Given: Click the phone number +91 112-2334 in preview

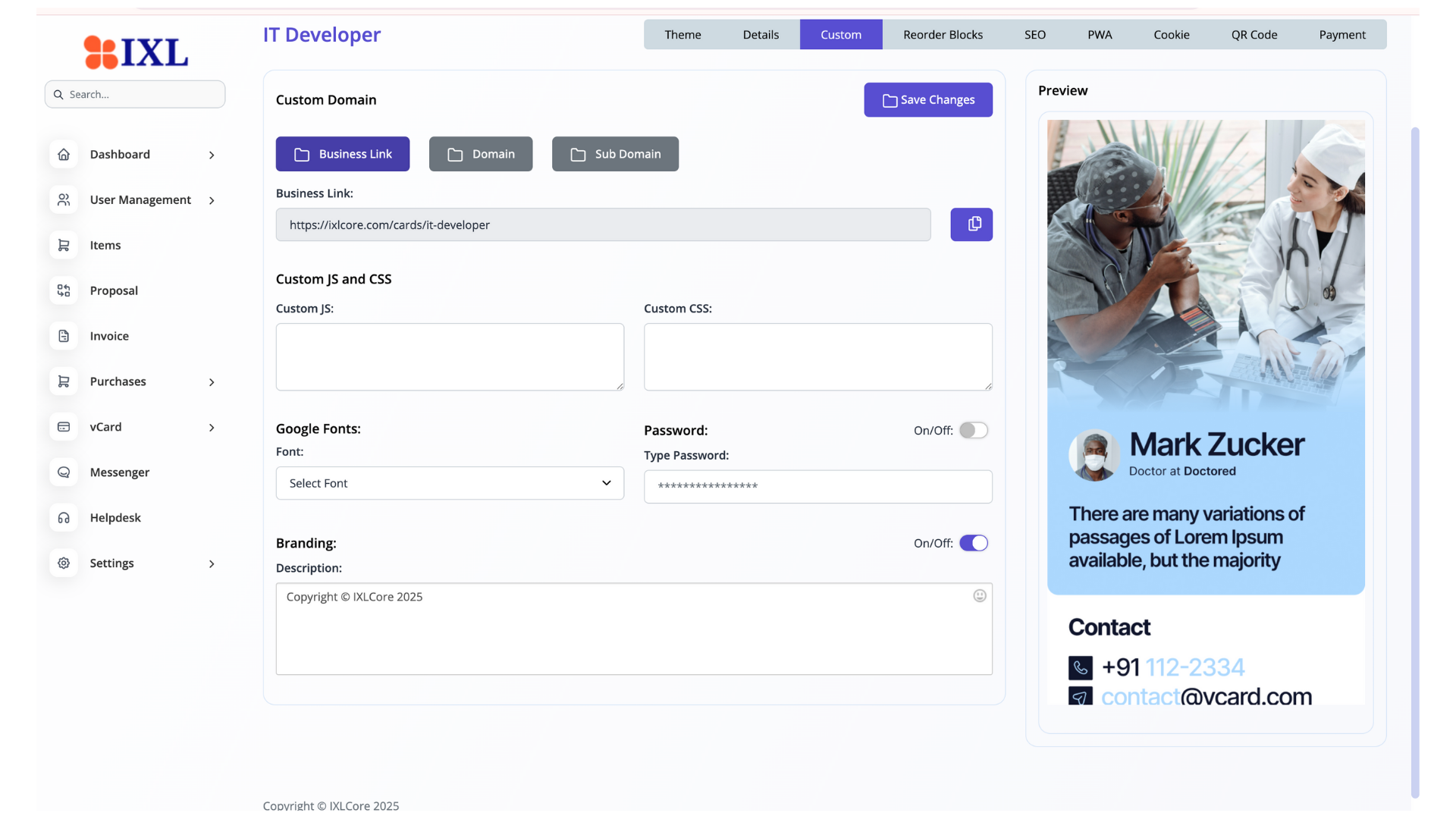Looking at the screenshot, I should pyautogui.click(x=1173, y=667).
